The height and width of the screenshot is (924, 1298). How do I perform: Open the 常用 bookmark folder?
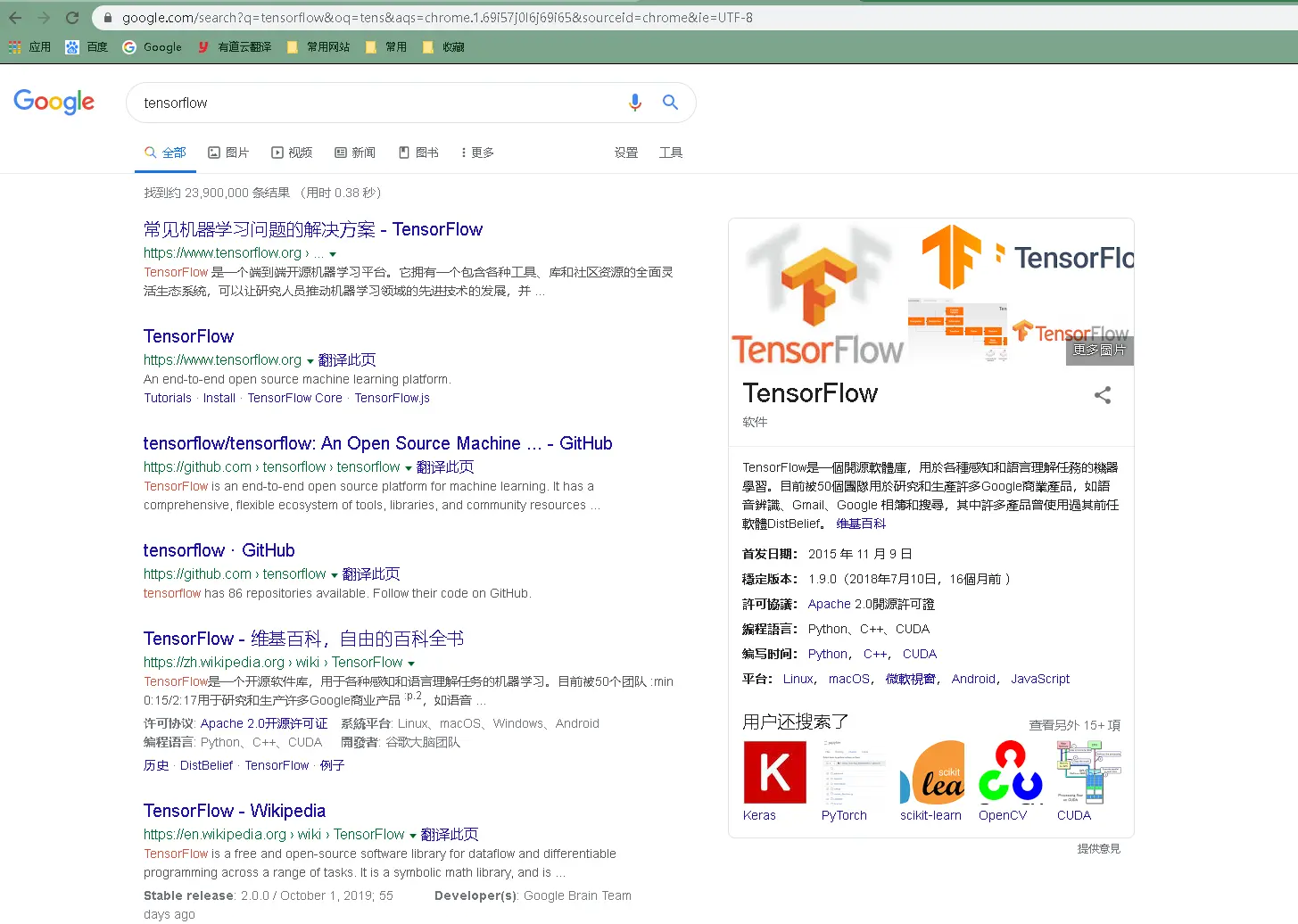coord(386,47)
